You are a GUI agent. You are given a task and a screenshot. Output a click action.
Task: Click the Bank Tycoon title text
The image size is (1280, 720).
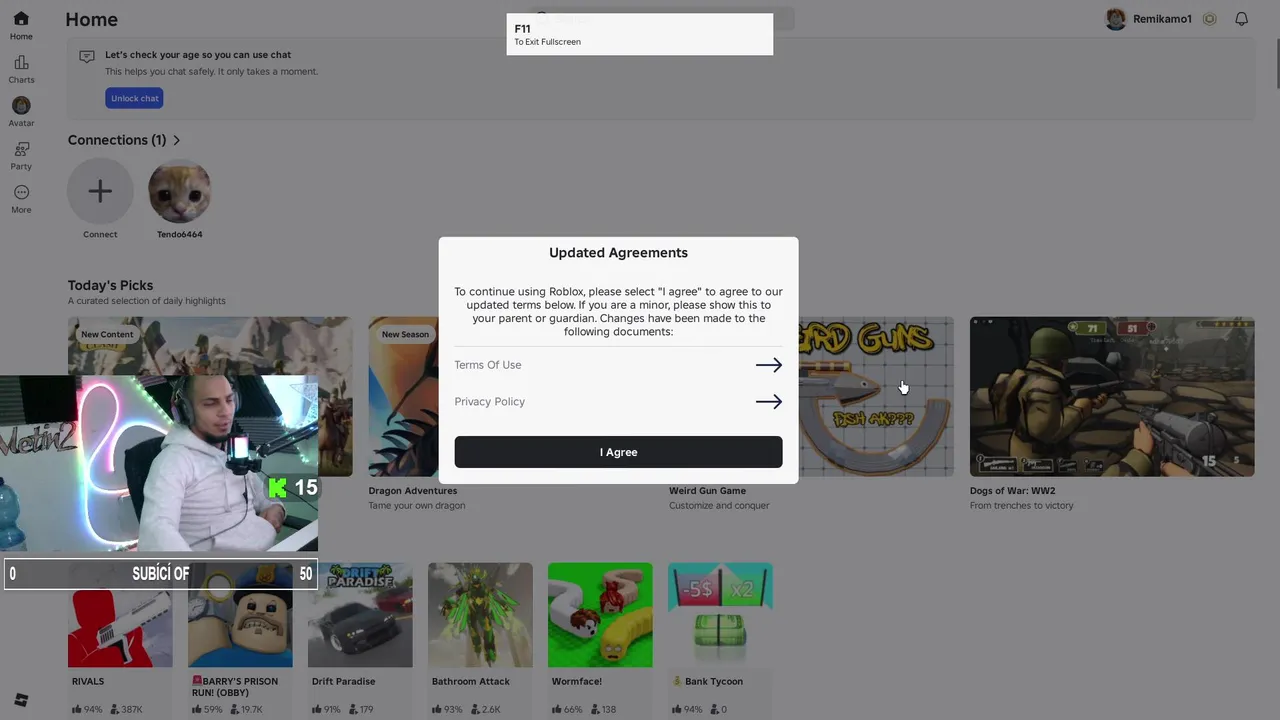tap(714, 682)
